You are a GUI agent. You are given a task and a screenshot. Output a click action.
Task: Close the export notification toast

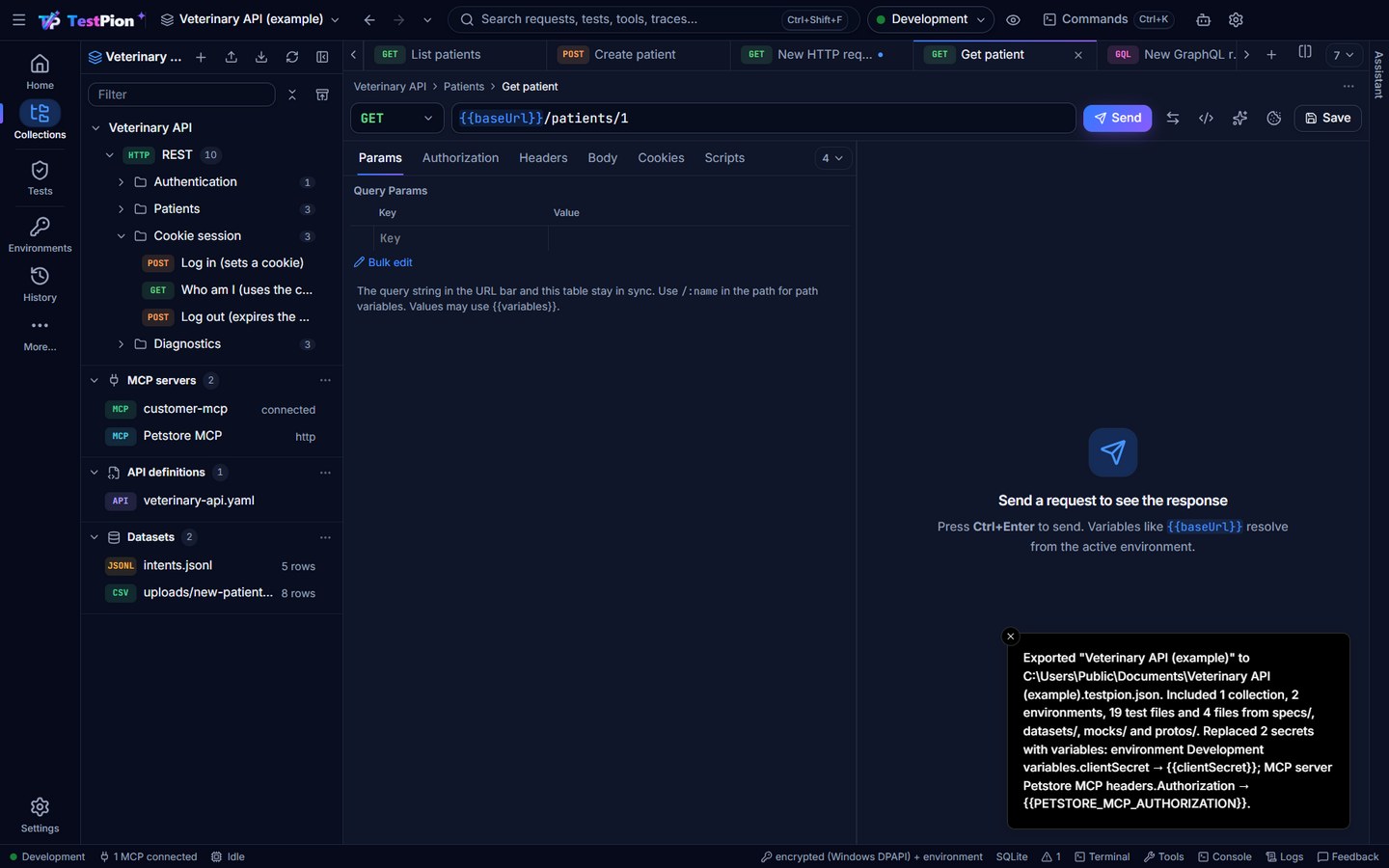click(1010, 637)
